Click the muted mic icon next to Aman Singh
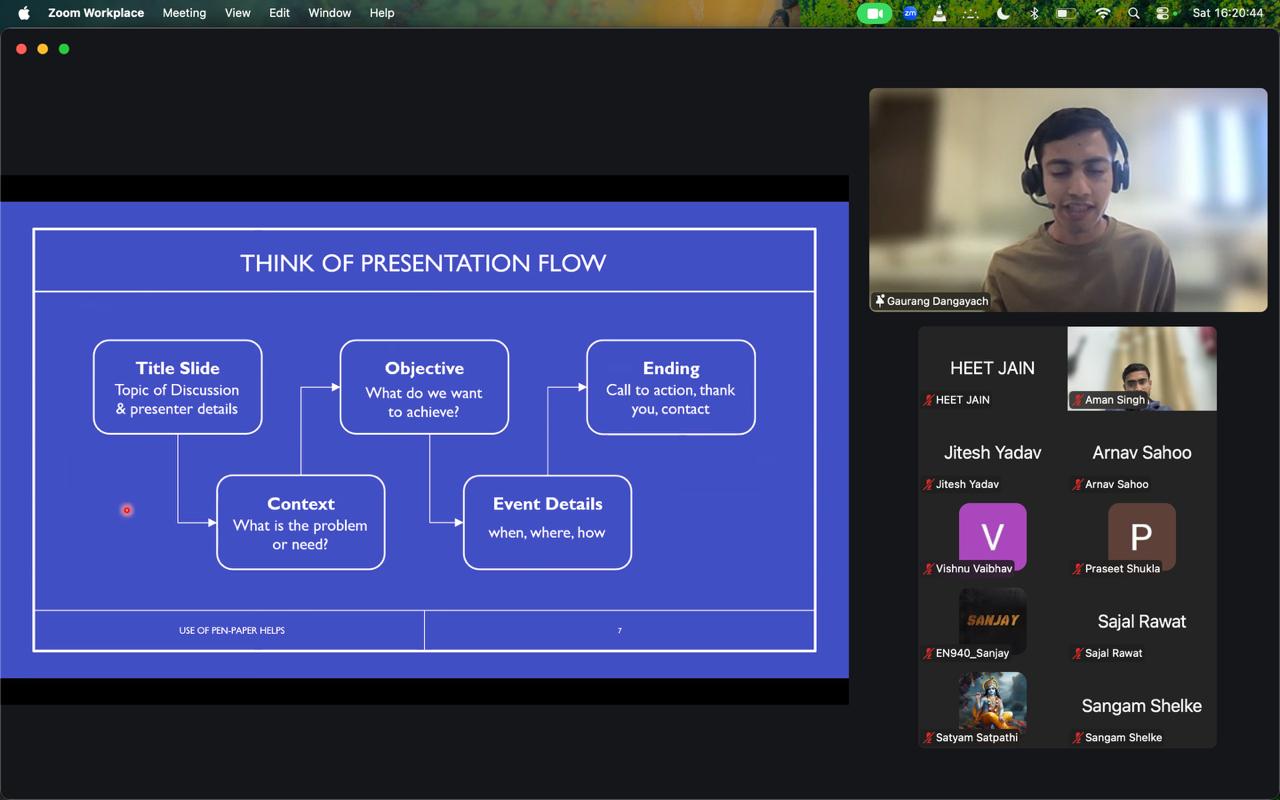1280x800 pixels. [x=1078, y=400]
